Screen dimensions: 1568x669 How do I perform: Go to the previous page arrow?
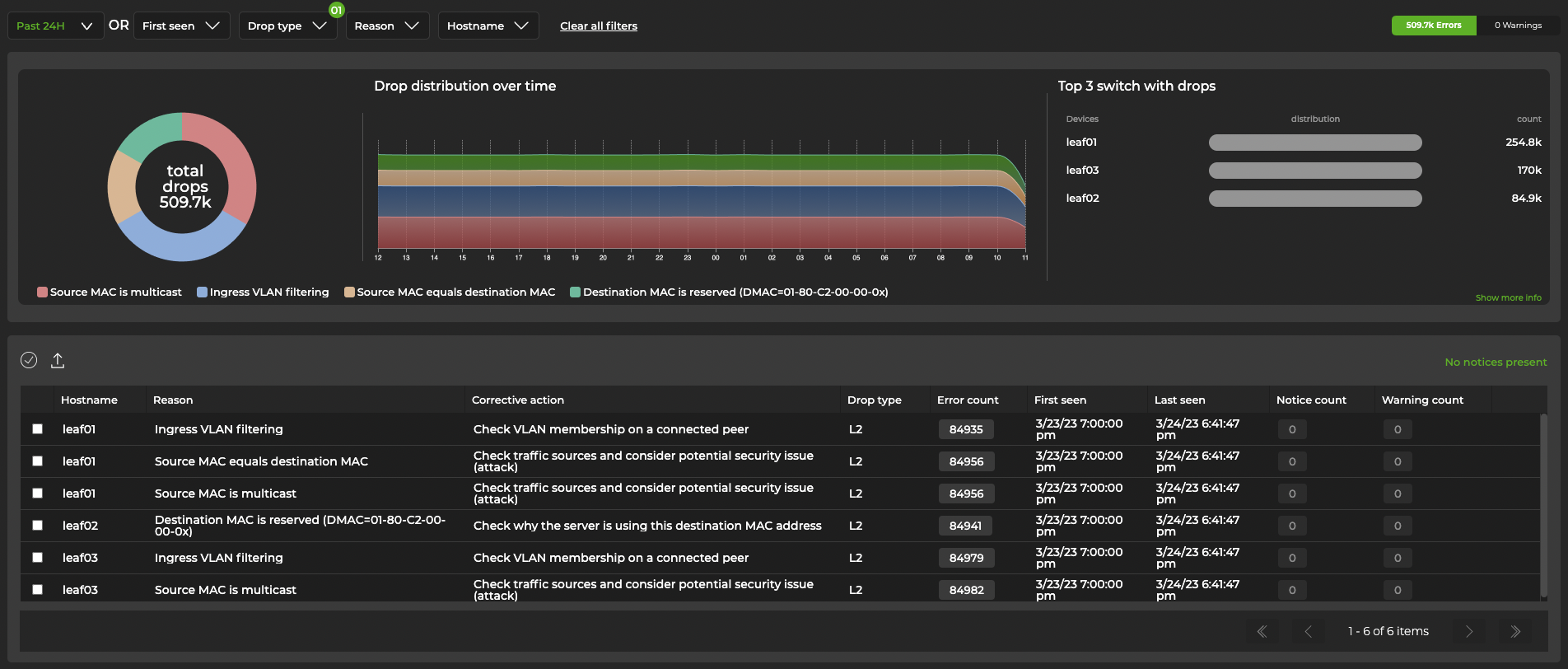click(x=1308, y=632)
